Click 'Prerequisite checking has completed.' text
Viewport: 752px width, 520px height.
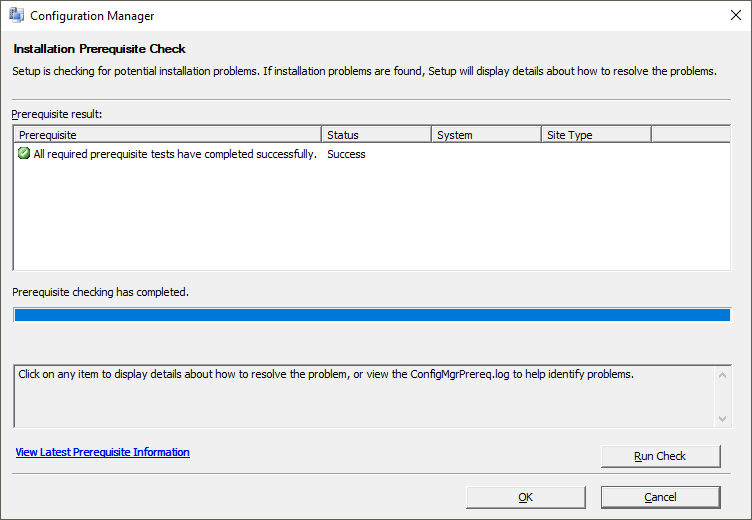(x=100, y=292)
